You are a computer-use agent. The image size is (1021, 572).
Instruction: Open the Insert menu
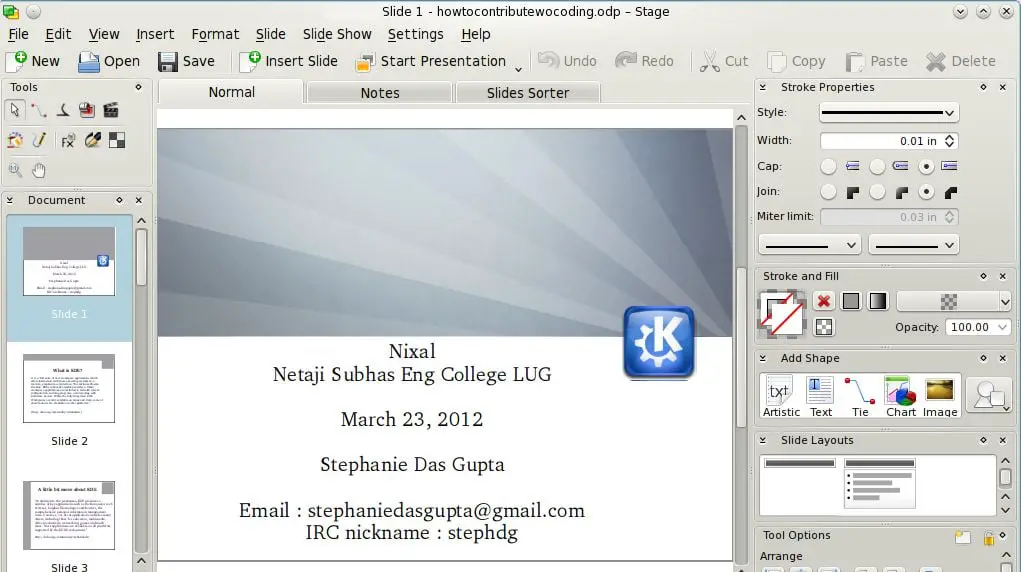tap(155, 34)
